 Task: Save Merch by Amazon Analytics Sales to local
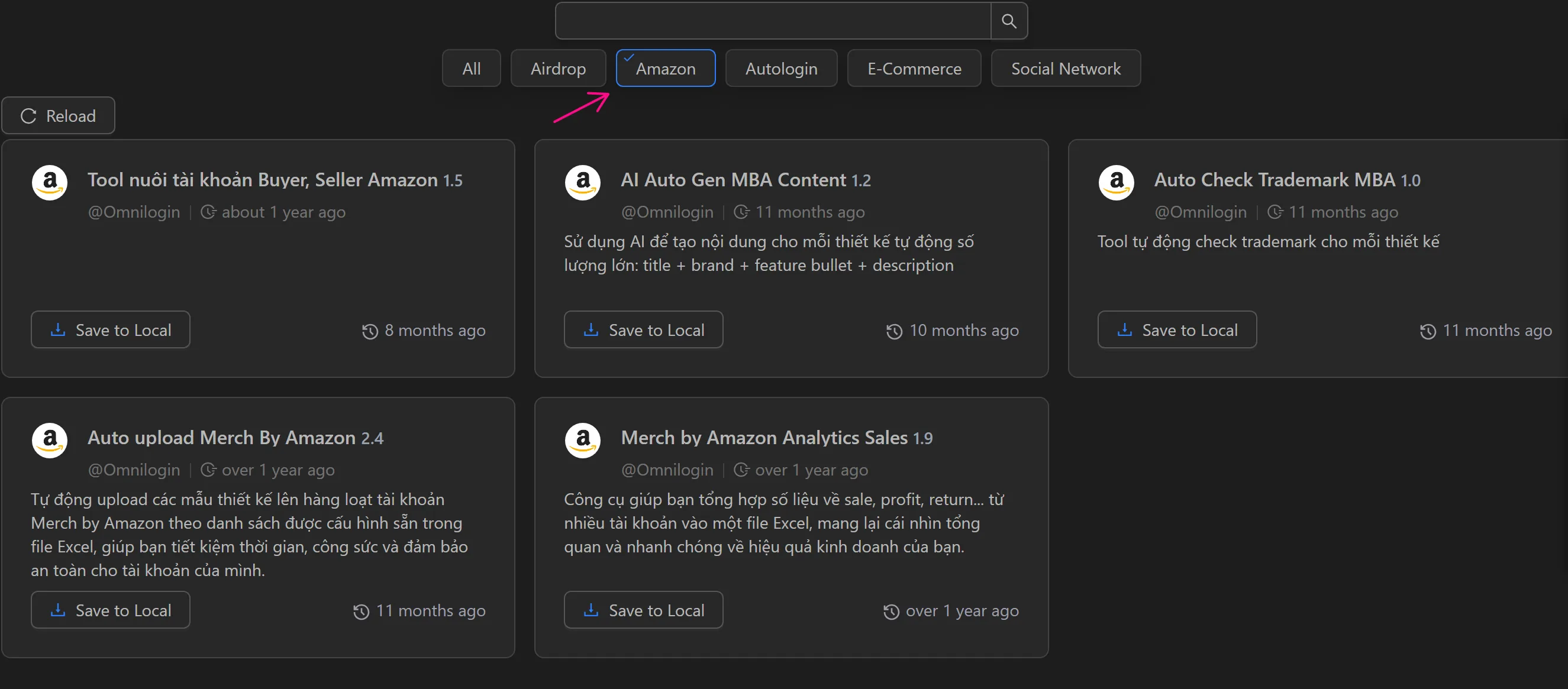[643, 610]
